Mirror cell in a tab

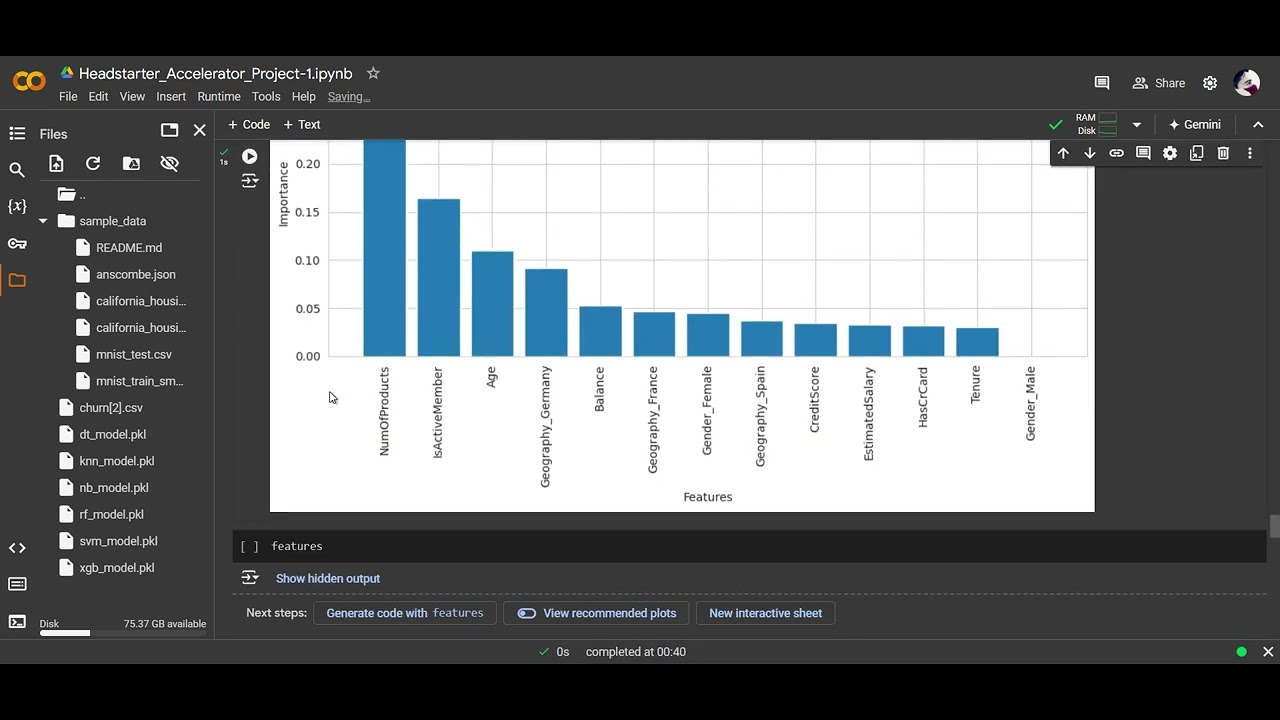point(1196,153)
